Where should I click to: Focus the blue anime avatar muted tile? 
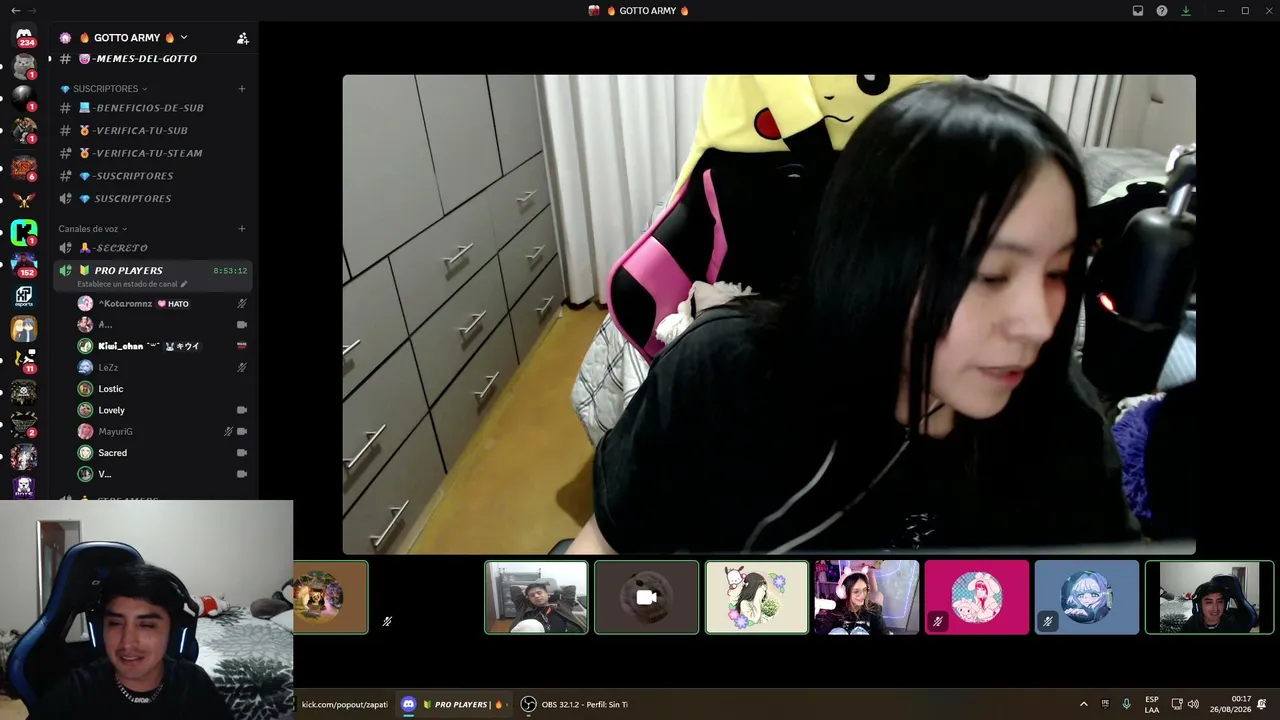(x=1086, y=597)
